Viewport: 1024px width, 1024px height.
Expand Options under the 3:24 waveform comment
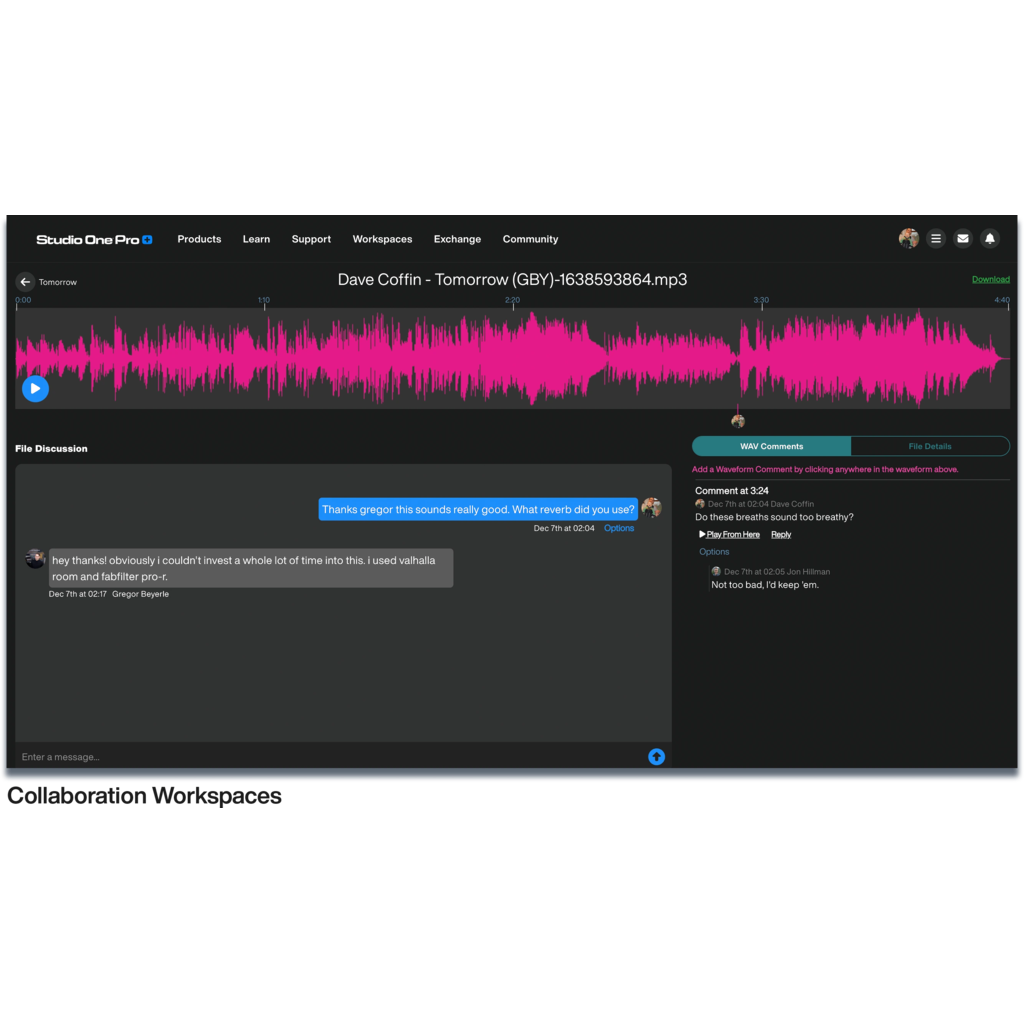click(714, 552)
